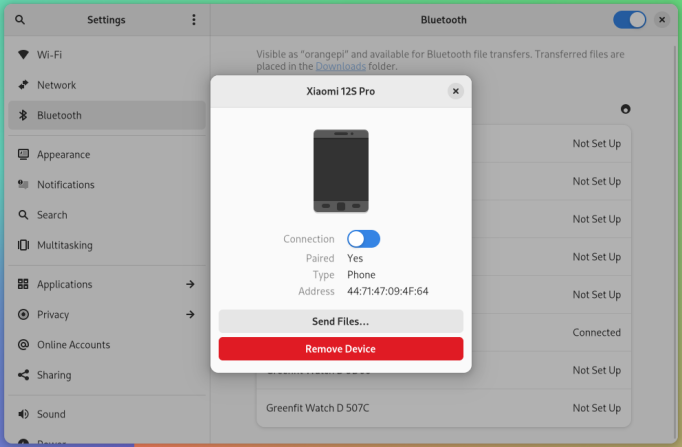Click the address 44:71:47:09:4F:64
The image size is (682, 447).
coord(388,291)
